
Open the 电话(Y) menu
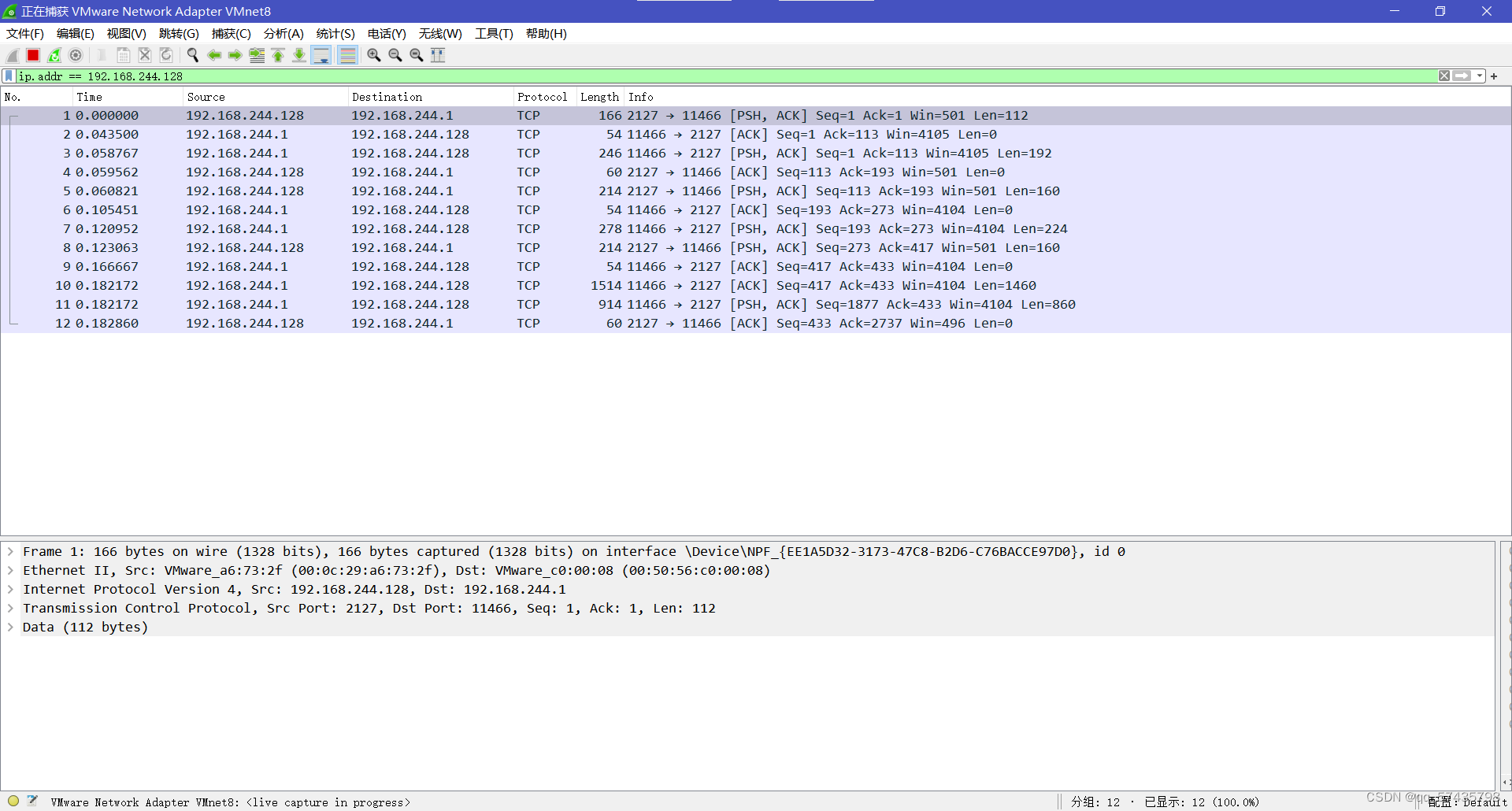(x=387, y=34)
